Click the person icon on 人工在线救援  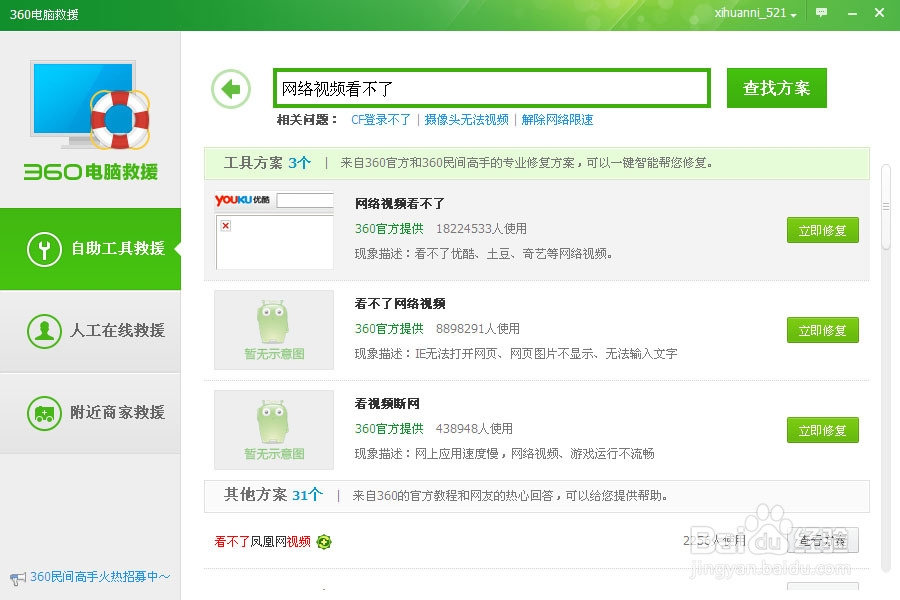click(x=44, y=331)
